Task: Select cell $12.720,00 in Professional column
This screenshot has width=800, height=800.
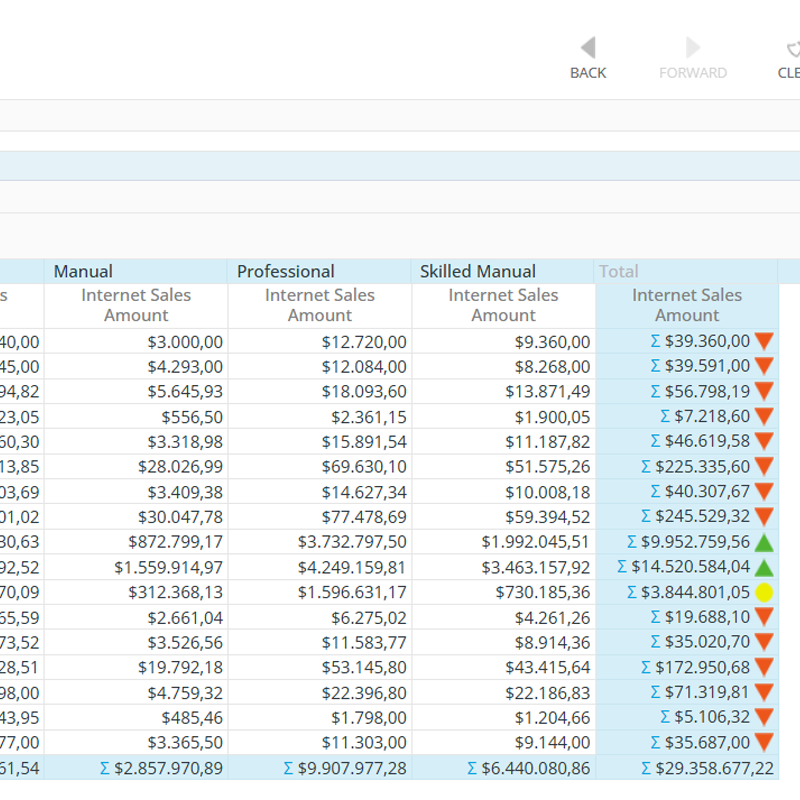Action: (319, 341)
